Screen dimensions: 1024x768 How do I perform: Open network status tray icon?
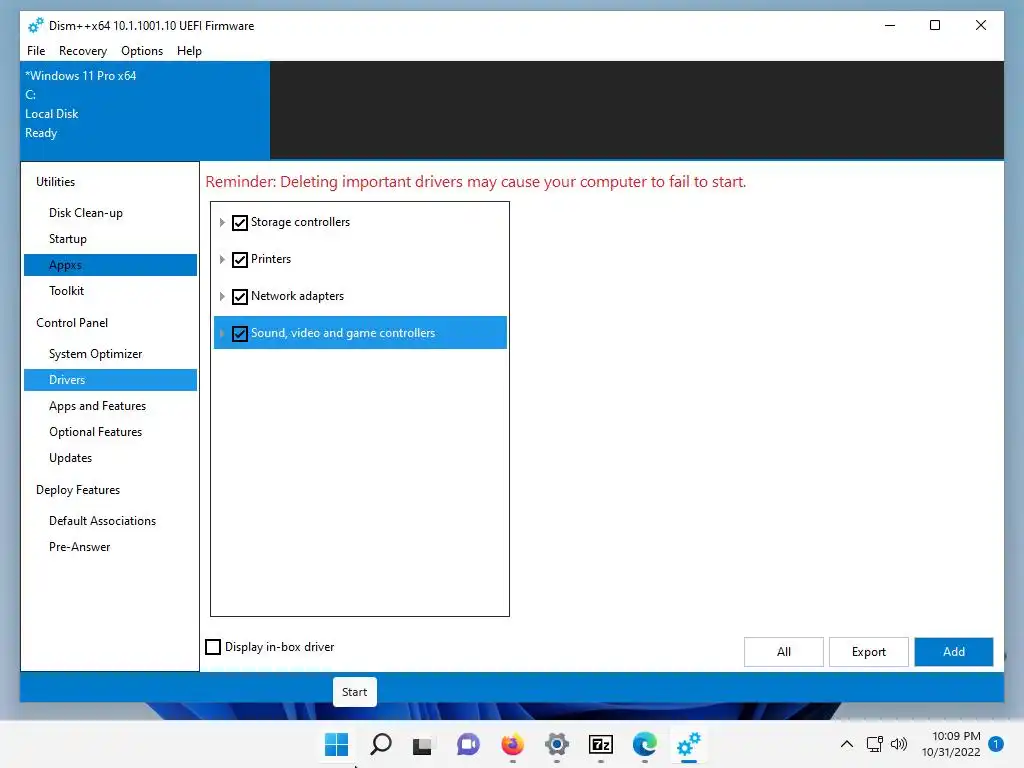[x=874, y=744]
